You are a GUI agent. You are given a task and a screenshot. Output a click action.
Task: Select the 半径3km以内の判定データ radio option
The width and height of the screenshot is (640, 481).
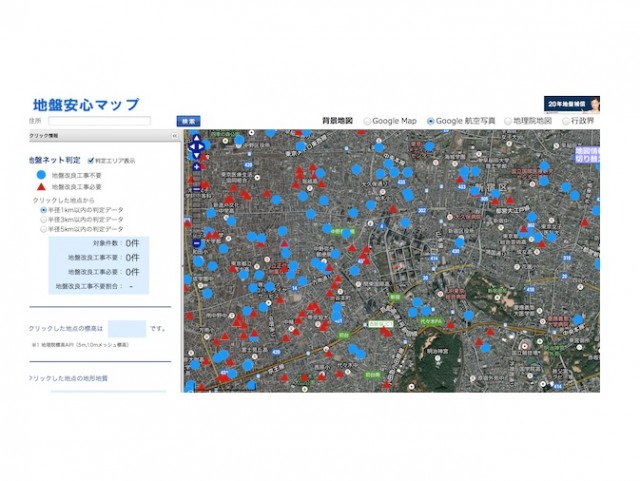pos(43,219)
